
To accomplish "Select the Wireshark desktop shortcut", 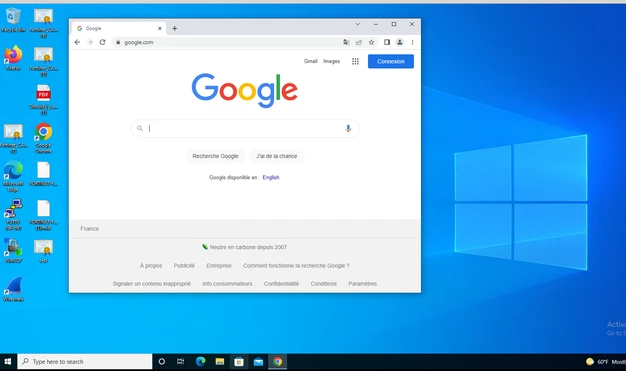I will pyautogui.click(x=13, y=289).
